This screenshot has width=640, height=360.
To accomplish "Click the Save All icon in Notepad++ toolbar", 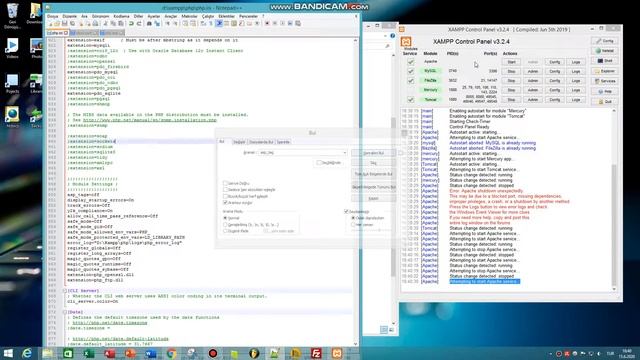I will [72, 24].
